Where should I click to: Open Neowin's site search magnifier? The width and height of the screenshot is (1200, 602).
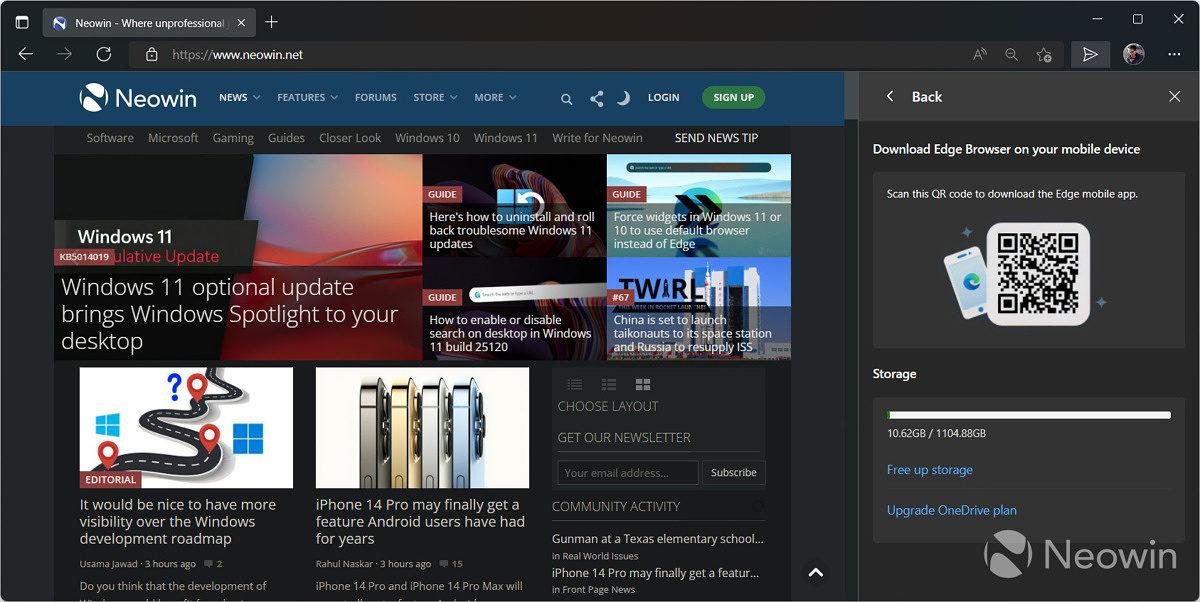click(566, 98)
